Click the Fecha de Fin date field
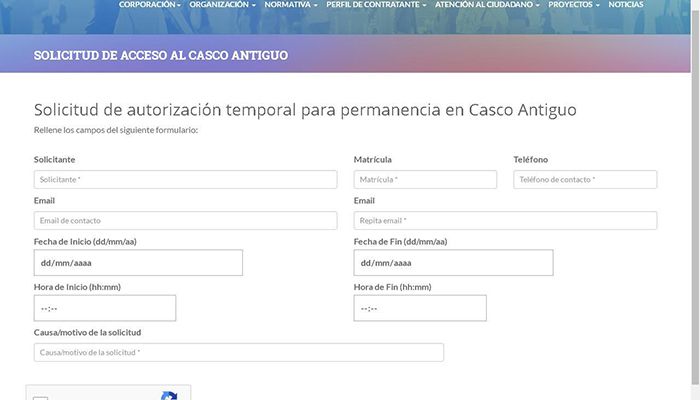 coord(454,262)
